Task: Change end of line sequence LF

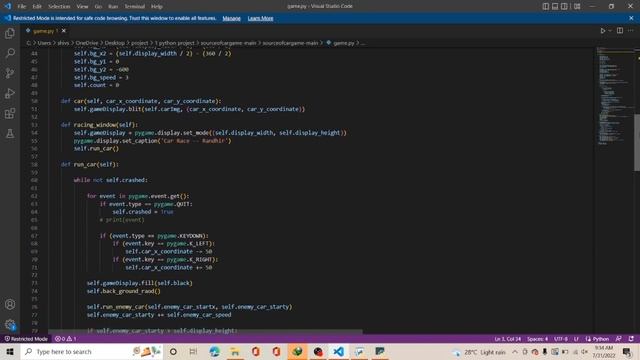Action: point(576,339)
